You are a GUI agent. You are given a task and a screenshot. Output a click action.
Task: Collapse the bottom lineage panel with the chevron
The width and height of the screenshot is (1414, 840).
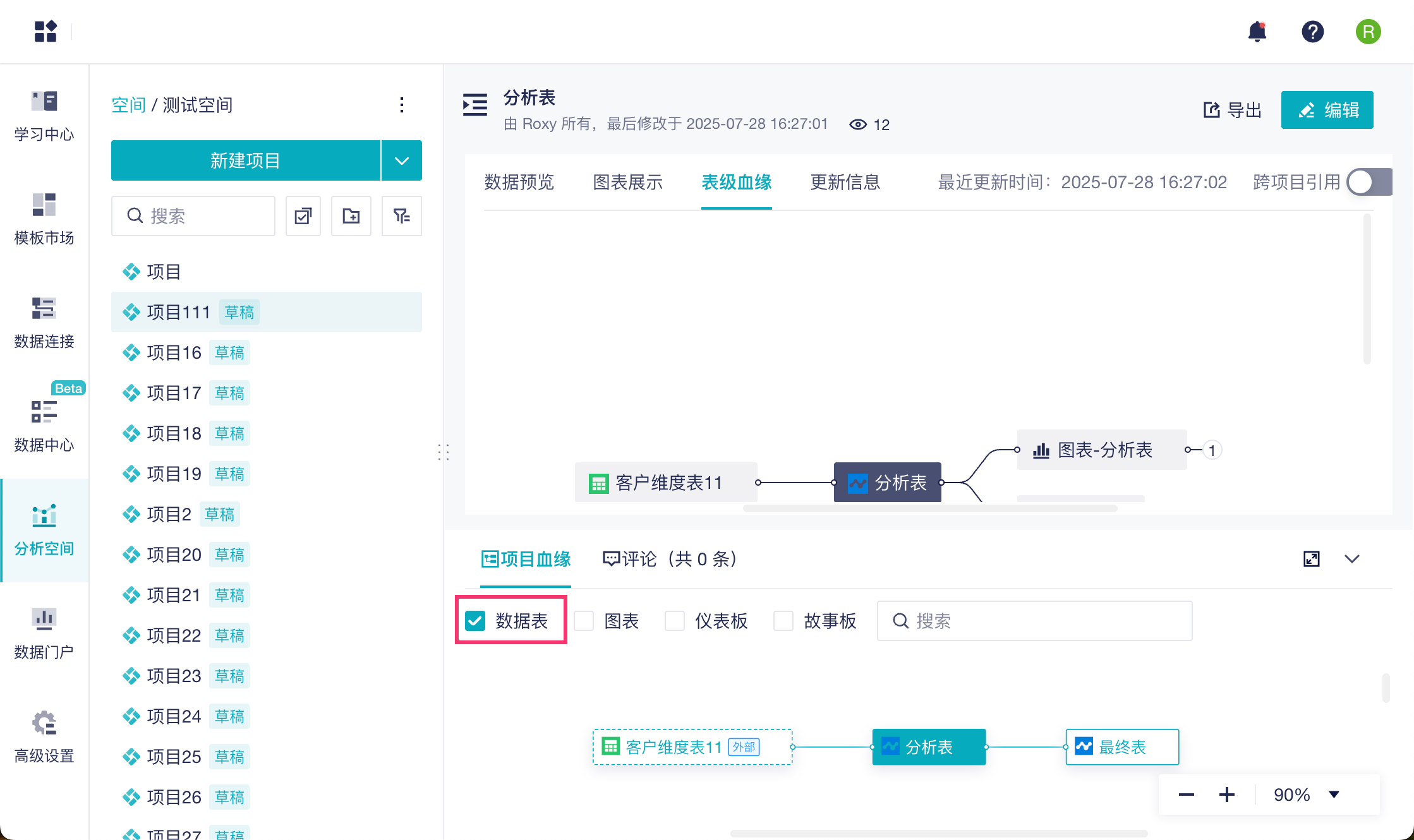coord(1352,559)
